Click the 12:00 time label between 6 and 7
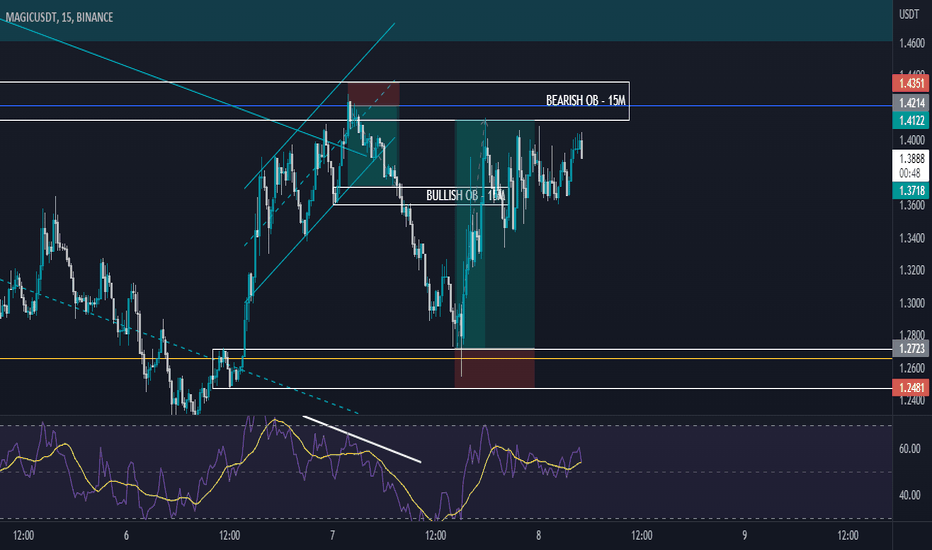This screenshot has width=932, height=550. [229, 535]
